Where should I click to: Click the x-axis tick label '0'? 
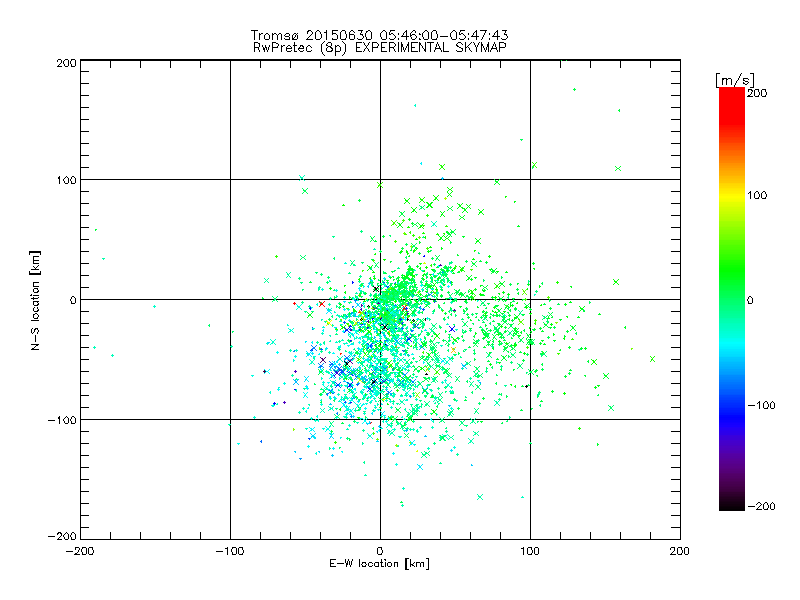coord(380,551)
